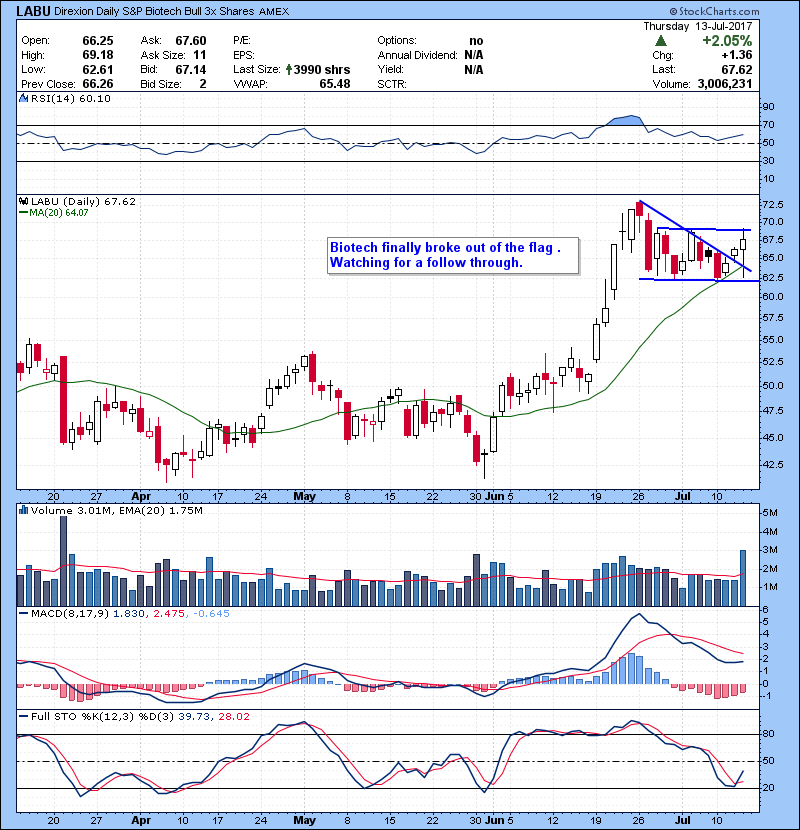Image resolution: width=800 pixels, height=830 pixels.
Task: Click the Yield N/A value
Action: 474,70
